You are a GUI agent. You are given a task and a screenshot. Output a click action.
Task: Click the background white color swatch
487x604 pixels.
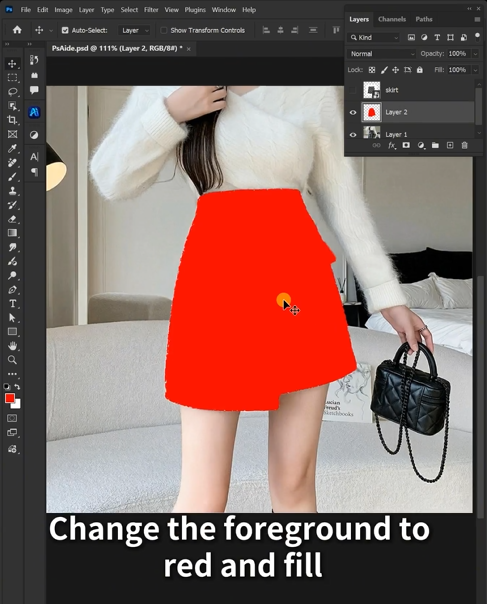[17, 405]
